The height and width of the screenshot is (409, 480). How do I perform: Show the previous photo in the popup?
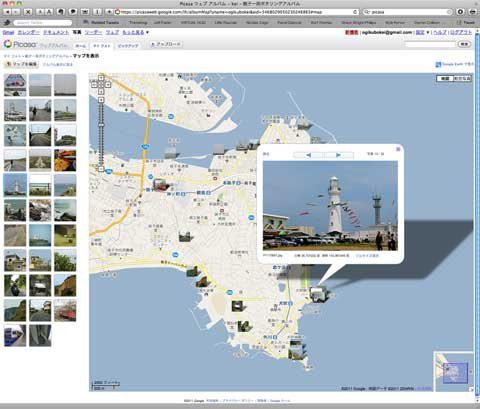(x=308, y=155)
